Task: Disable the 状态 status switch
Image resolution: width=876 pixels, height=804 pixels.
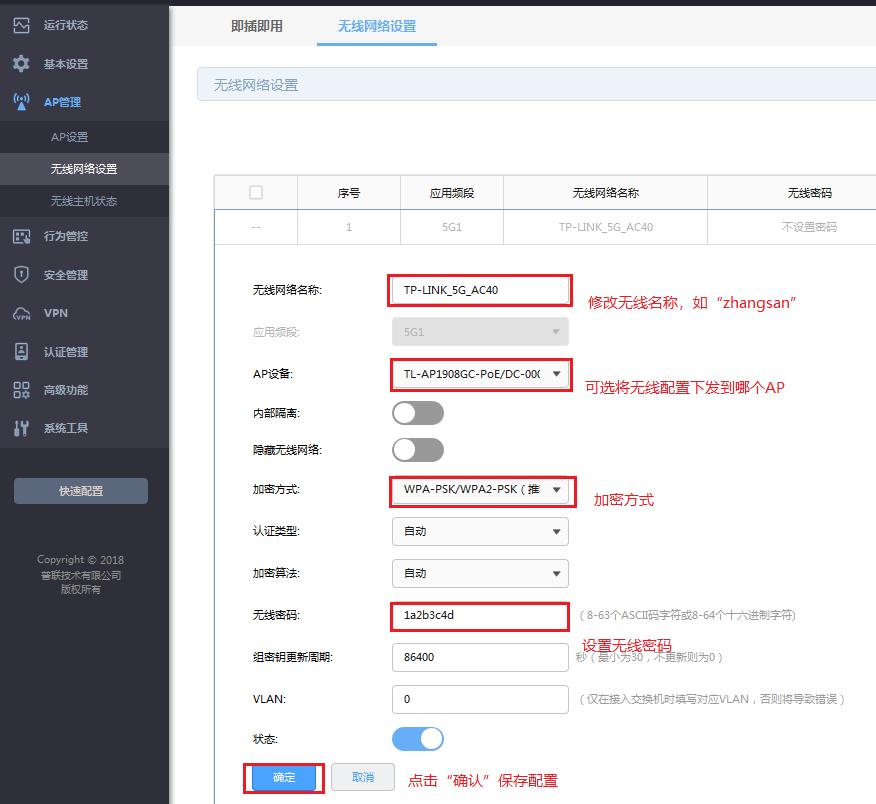Action: click(417, 738)
